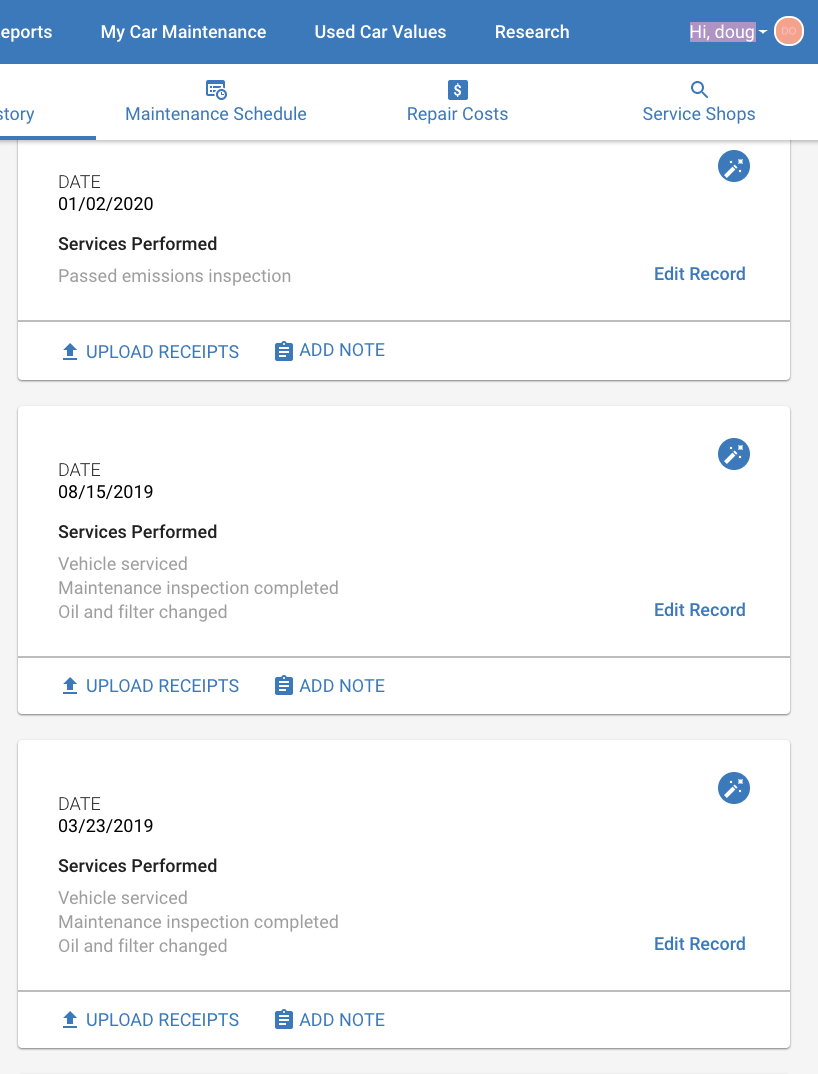The width and height of the screenshot is (818, 1074).
Task: Click magic wand icon on 01/02/2020 record
Action: click(734, 166)
